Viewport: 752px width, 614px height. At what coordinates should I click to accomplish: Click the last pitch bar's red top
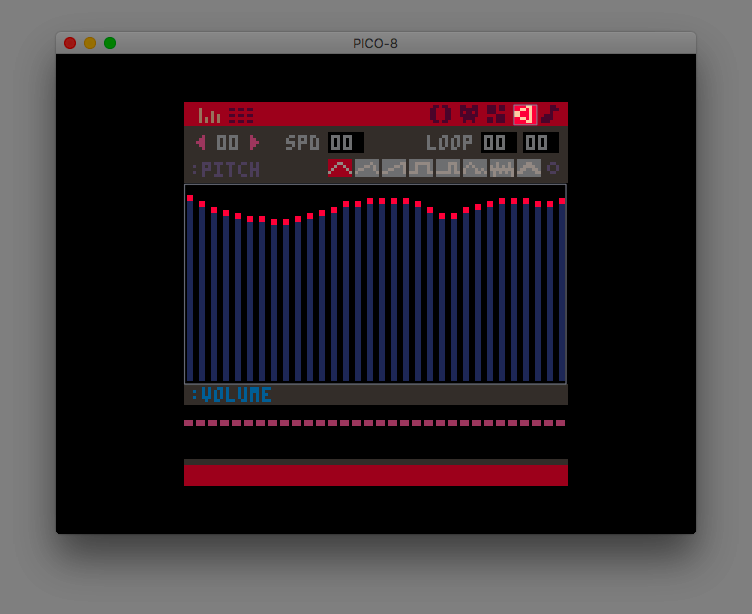point(562,201)
